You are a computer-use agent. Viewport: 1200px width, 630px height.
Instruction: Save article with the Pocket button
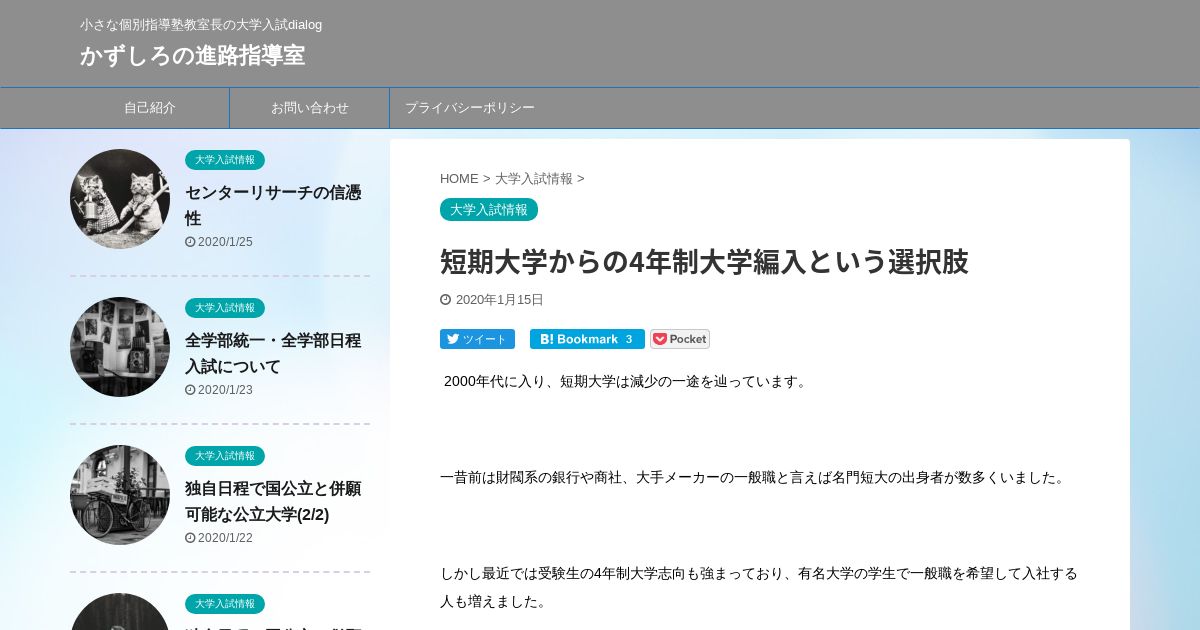[680, 339]
